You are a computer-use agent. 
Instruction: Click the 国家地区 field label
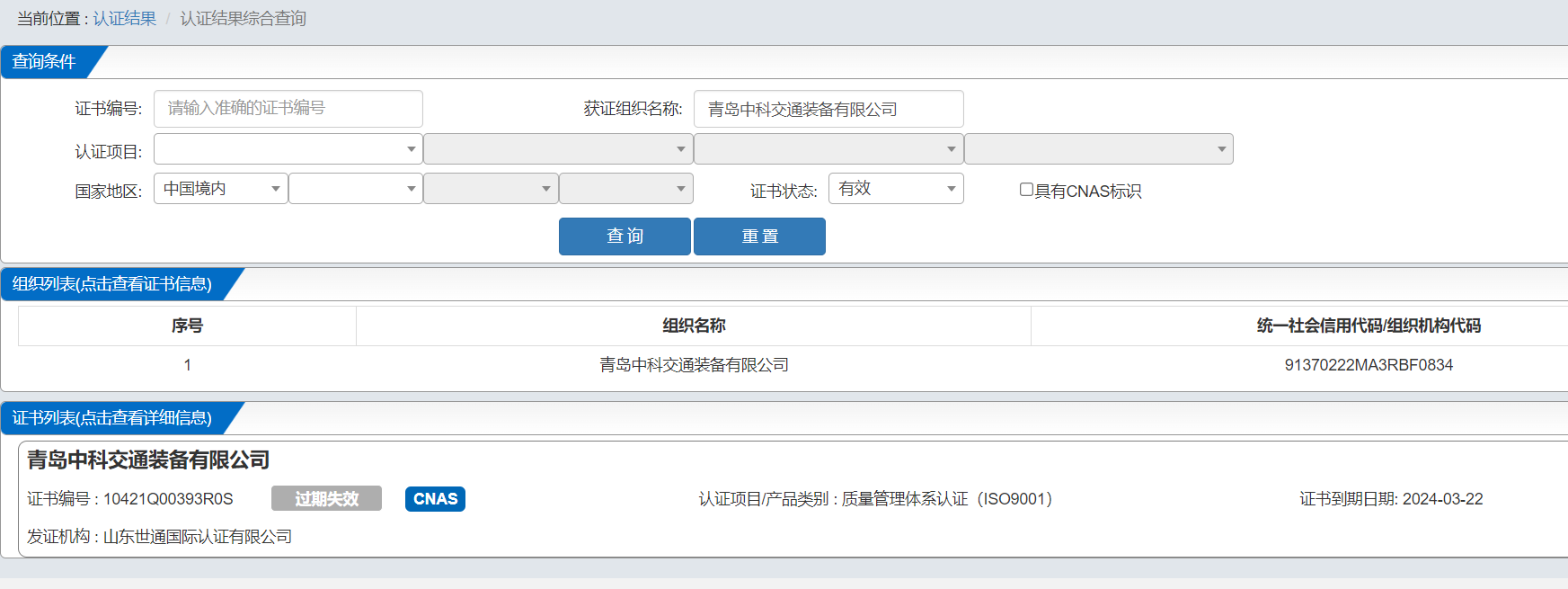click(x=108, y=192)
